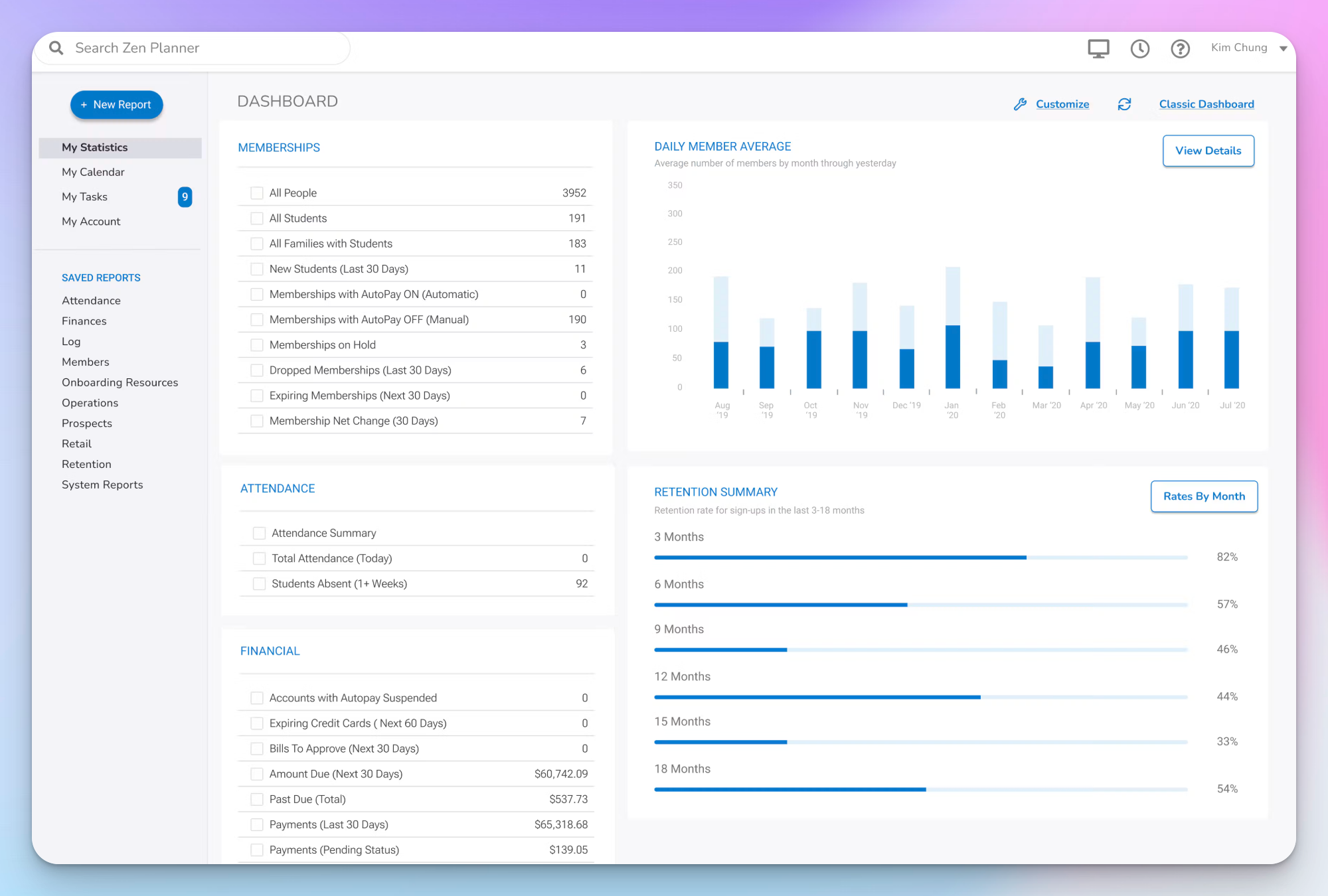The image size is (1328, 896).
Task: Check New Students (Last 30 Days) checkbox
Action: point(256,269)
